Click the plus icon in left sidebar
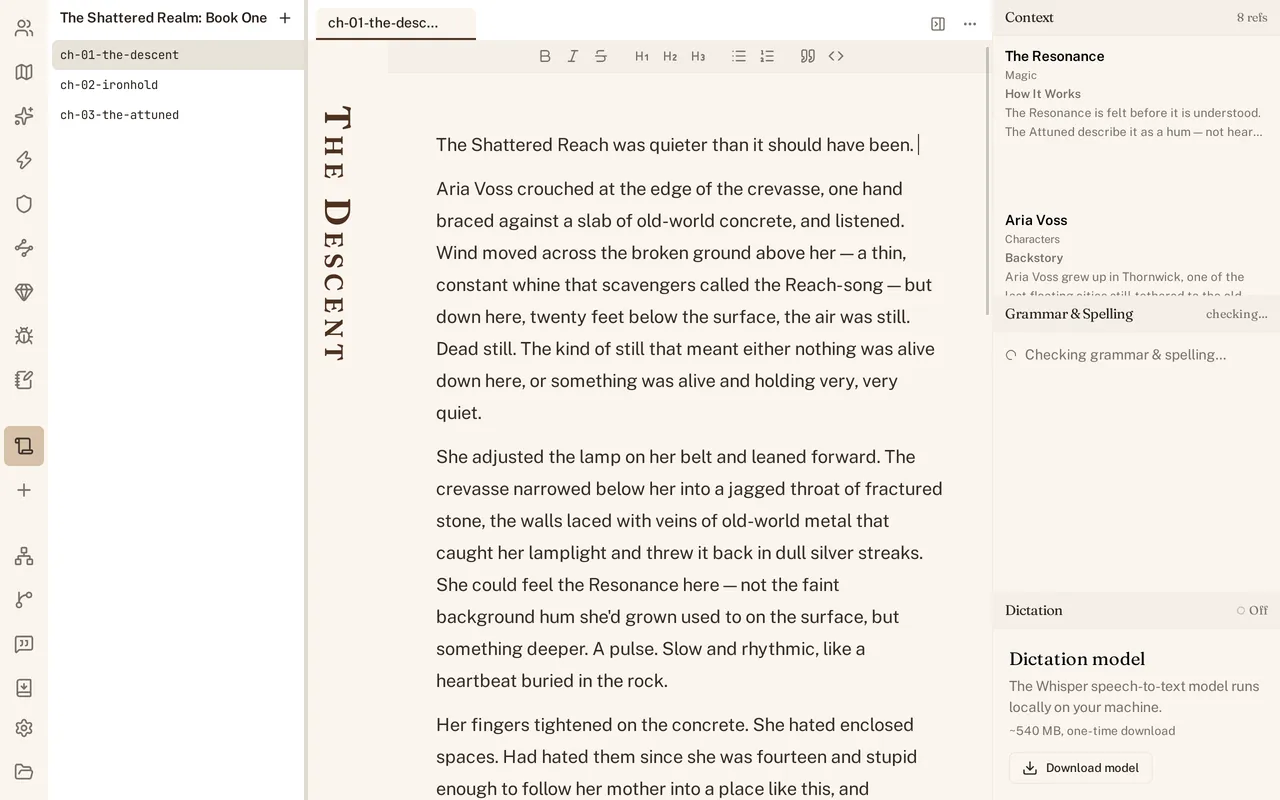Screen dimensions: 1280x800 pyautogui.click(x=24, y=490)
